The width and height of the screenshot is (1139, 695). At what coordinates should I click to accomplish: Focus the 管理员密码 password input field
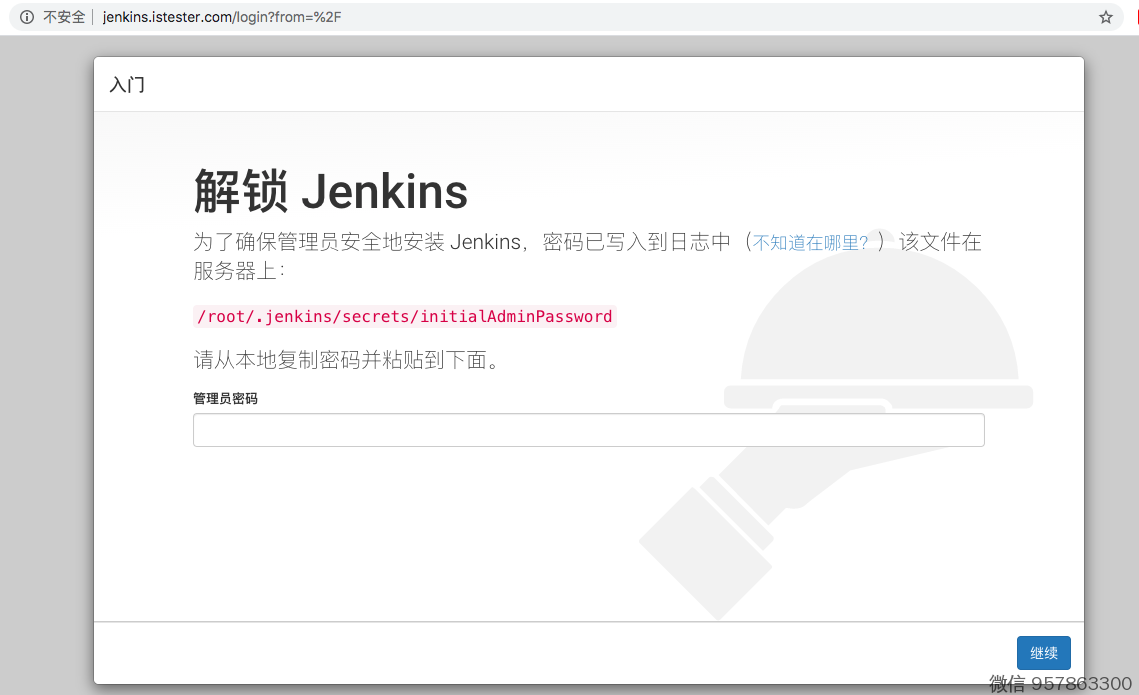click(x=588, y=430)
